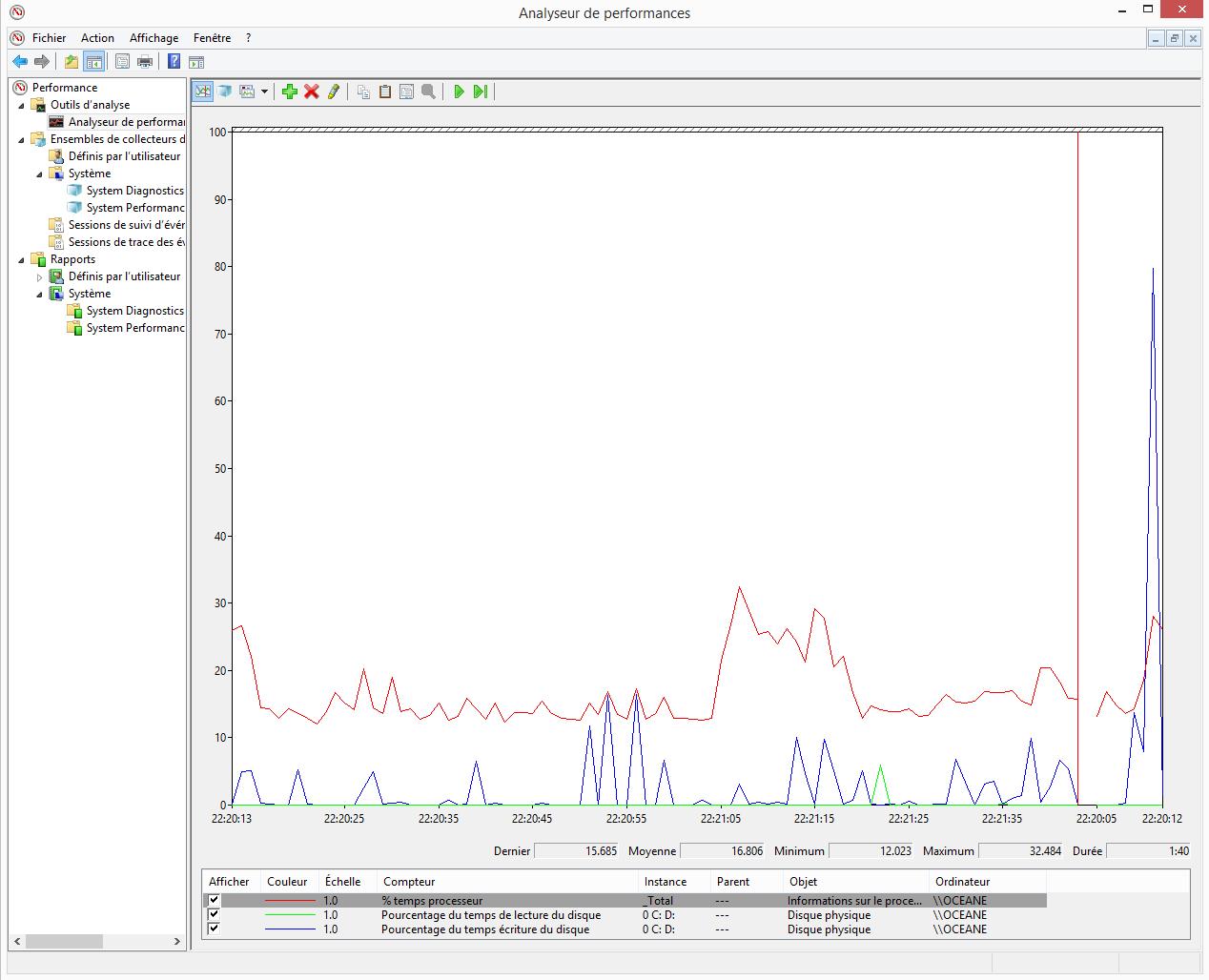This screenshot has height=980, width=1209.
Task: Click the Paste counter list clipboard icon
Action: [x=385, y=92]
